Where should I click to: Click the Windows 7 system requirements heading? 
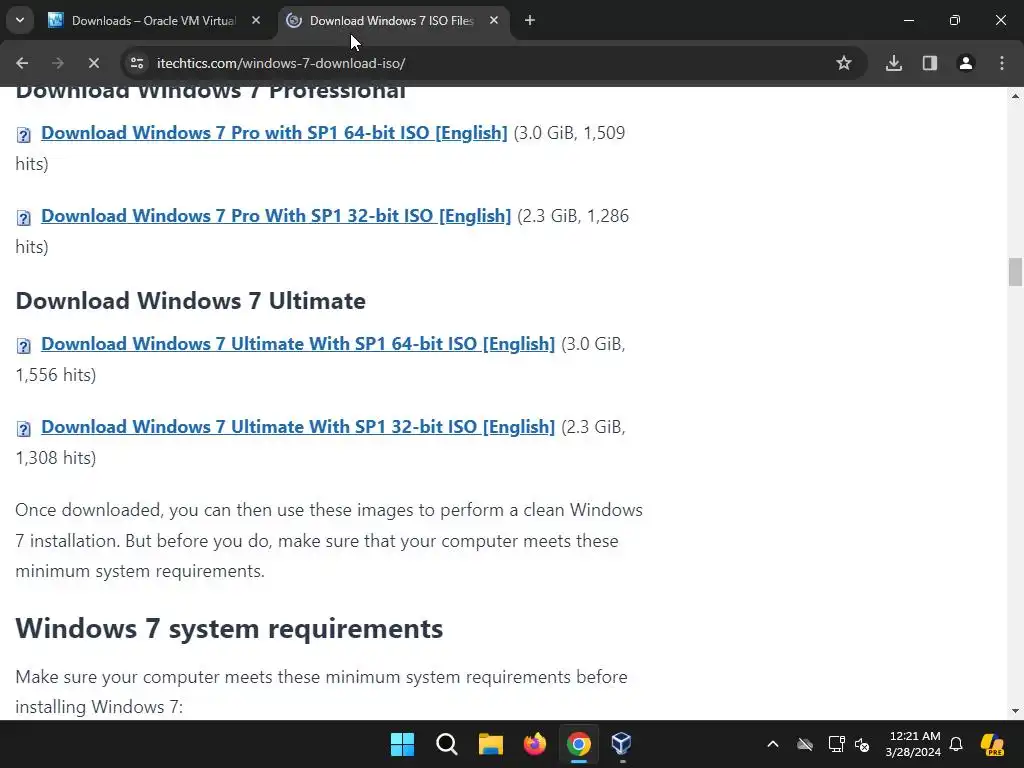[x=229, y=629]
